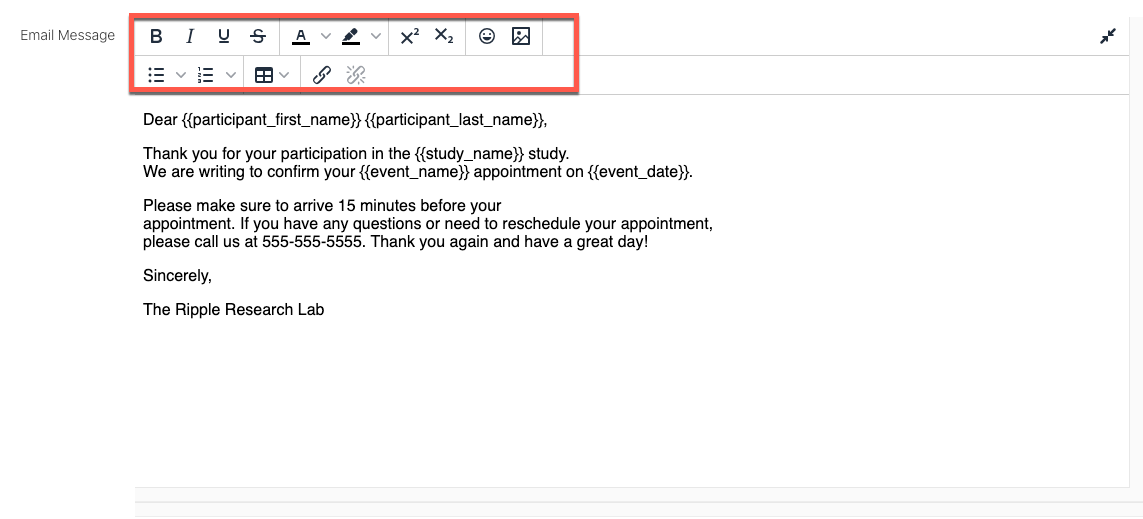1143x519 pixels.
Task: Apply strikethrough formatting
Action: 258,36
